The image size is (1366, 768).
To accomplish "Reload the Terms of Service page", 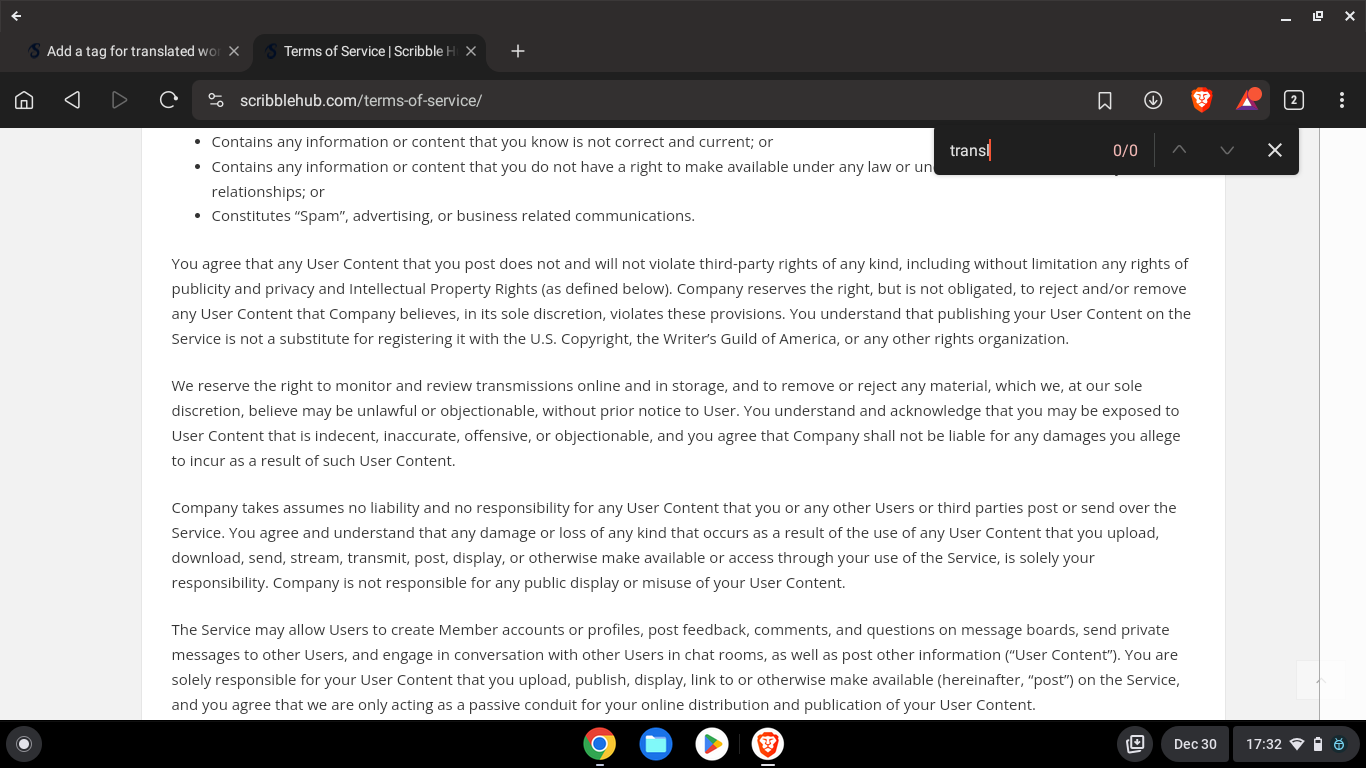I will [x=168, y=100].
